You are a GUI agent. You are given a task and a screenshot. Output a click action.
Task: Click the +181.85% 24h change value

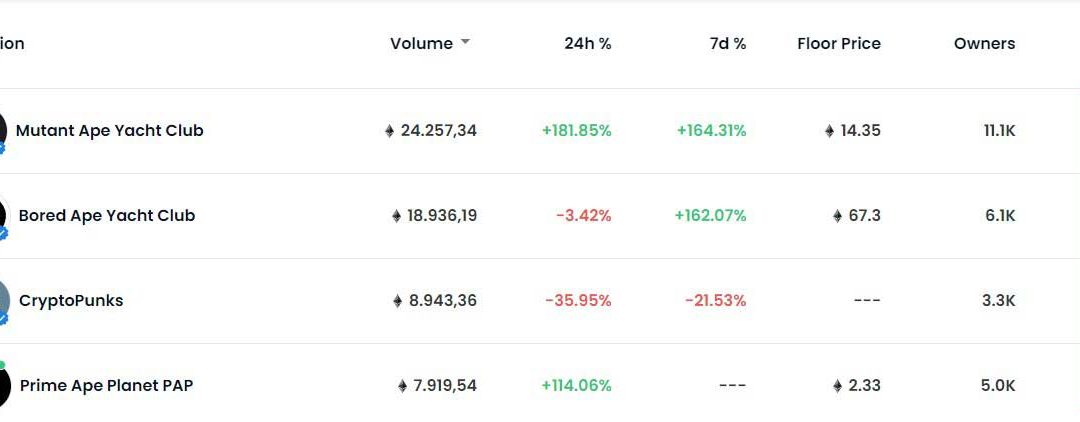pyautogui.click(x=576, y=131)
